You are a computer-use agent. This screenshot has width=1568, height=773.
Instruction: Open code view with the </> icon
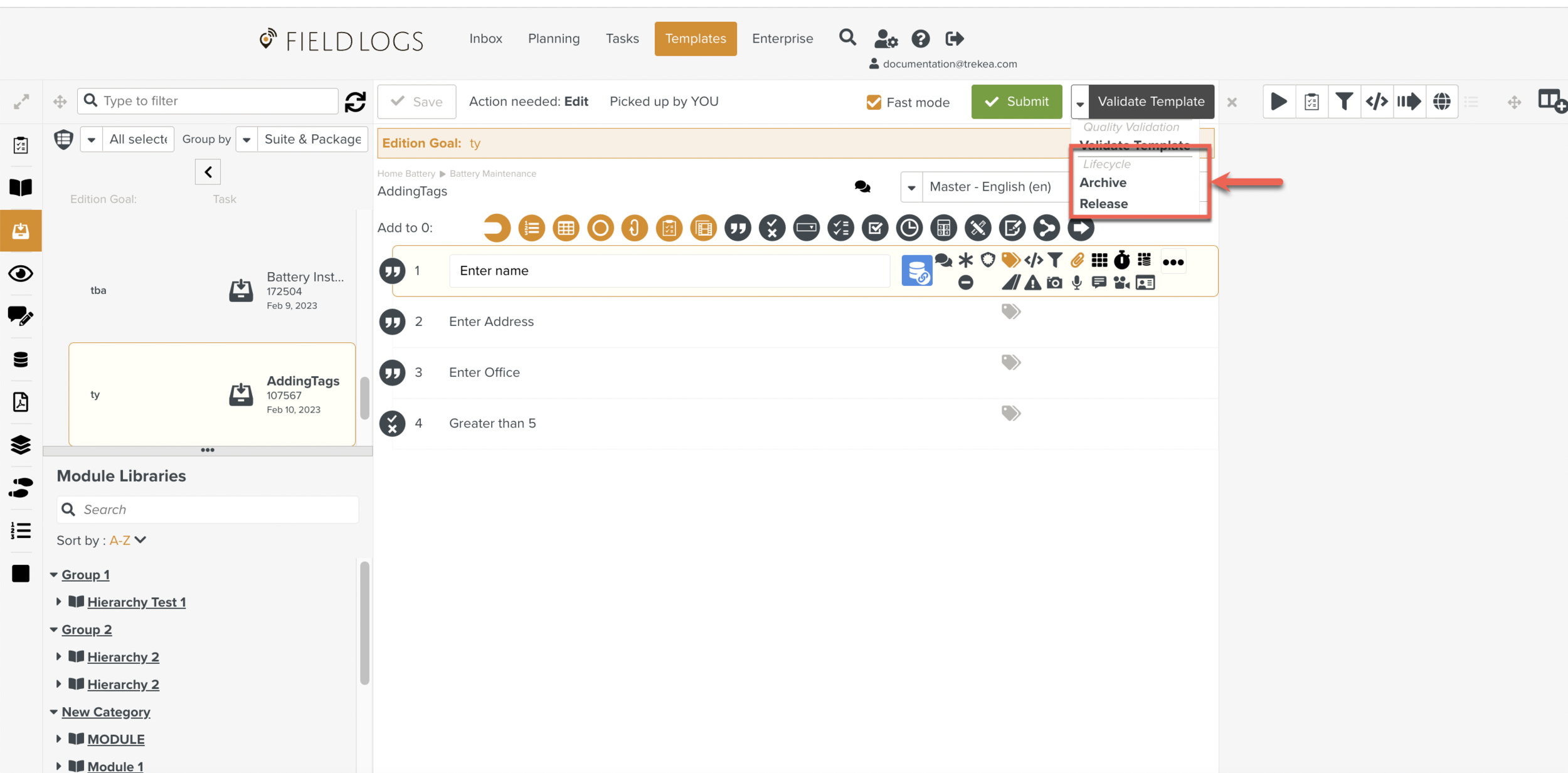click(x=1376, y=101)
